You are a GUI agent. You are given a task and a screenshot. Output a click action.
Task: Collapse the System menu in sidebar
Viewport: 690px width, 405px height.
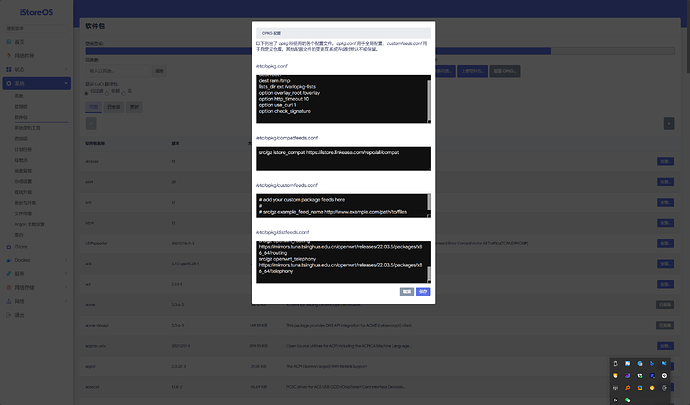click(20, 83)
